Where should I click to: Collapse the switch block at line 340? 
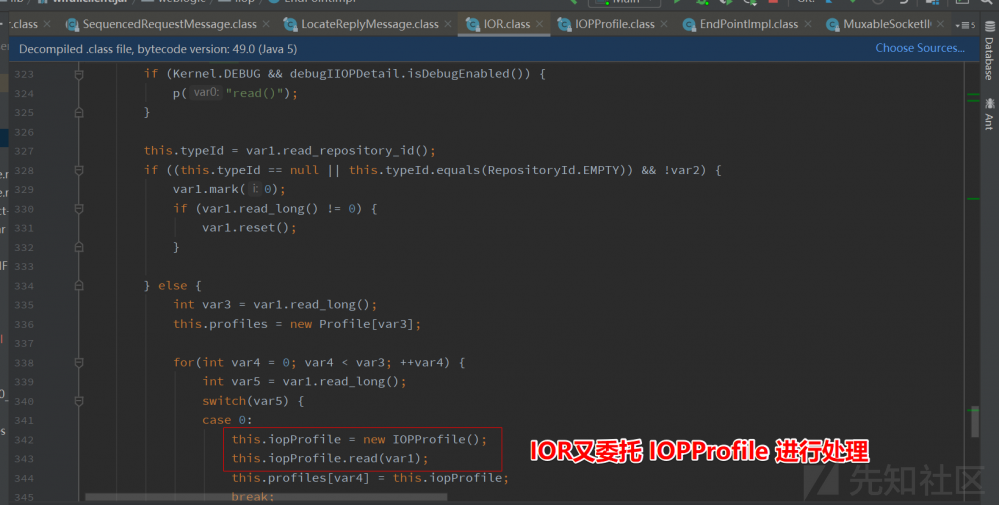79,401
